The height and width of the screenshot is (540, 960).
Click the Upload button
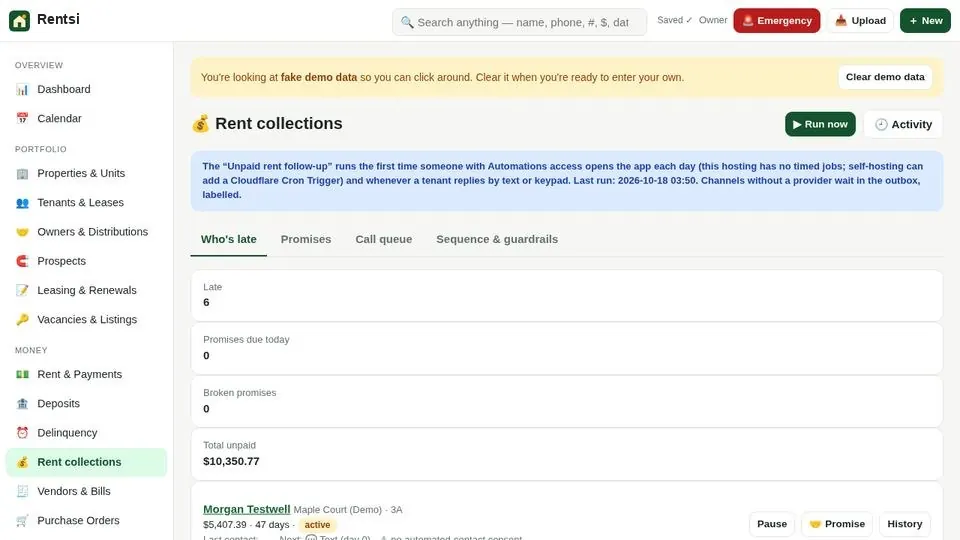(x=860, y=21)
